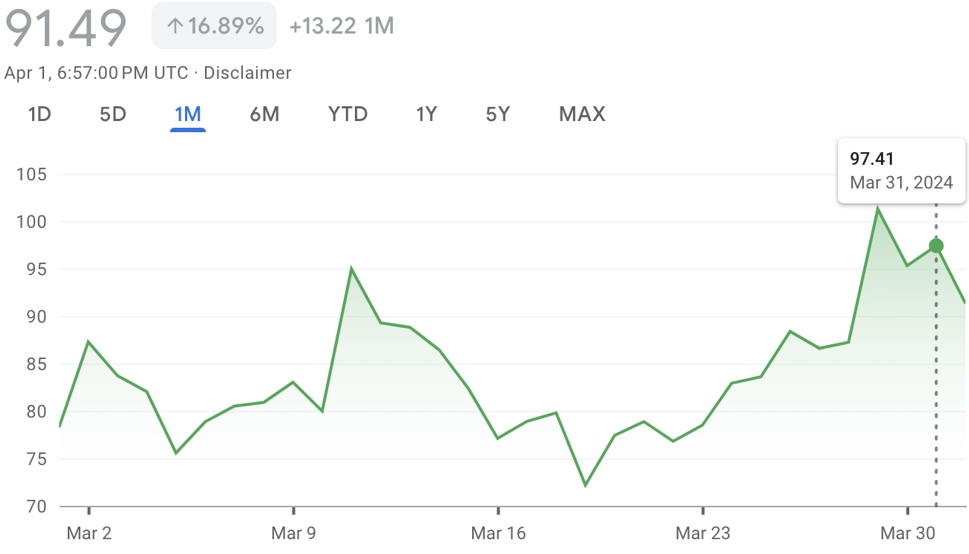The width and height of the screenshot is (969, 554).
Task: Click the active 1M tab
Action: (188, 114)
